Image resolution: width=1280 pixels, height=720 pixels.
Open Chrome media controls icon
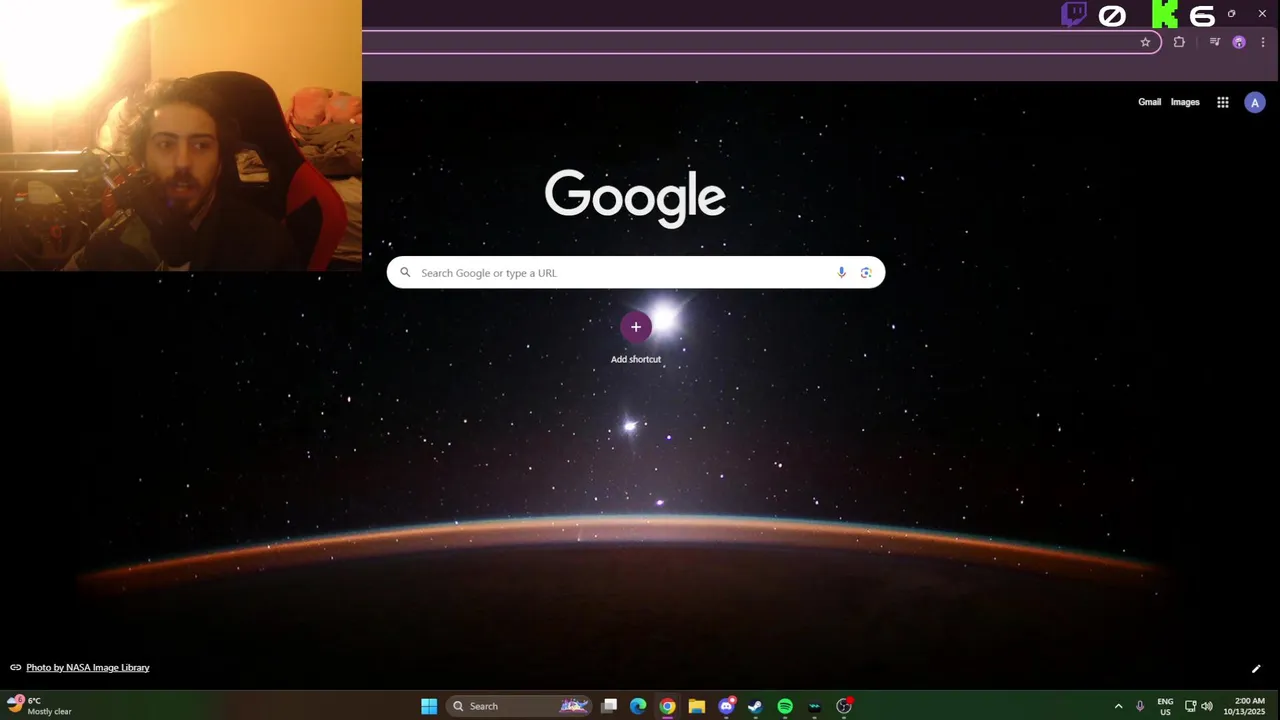point(1214,42)
